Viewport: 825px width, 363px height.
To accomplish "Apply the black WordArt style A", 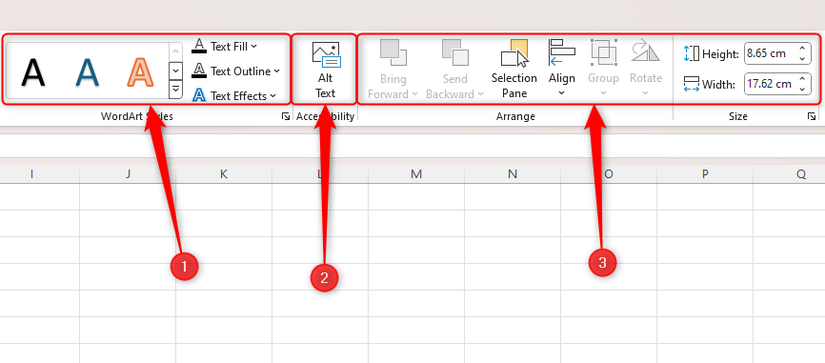I will (x=33, y=72).
